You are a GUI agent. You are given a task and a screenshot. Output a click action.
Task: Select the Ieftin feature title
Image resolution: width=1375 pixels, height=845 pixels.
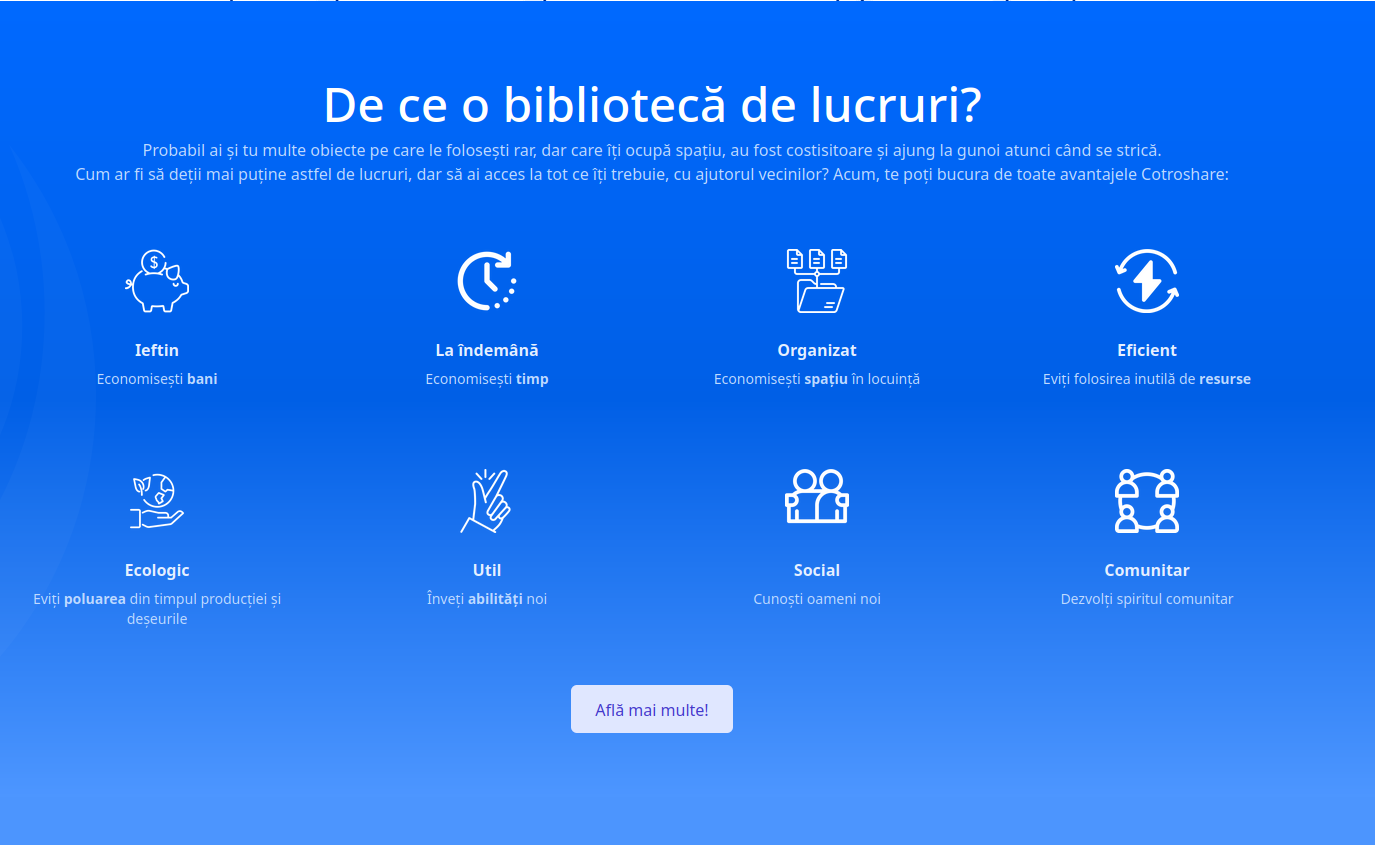tap(157, 350)
